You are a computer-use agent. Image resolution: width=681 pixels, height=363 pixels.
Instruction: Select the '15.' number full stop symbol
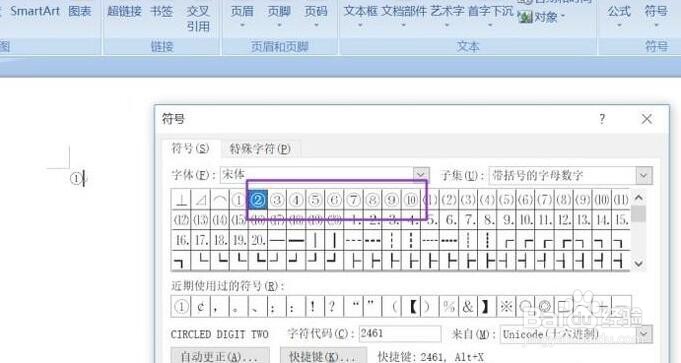621,220
